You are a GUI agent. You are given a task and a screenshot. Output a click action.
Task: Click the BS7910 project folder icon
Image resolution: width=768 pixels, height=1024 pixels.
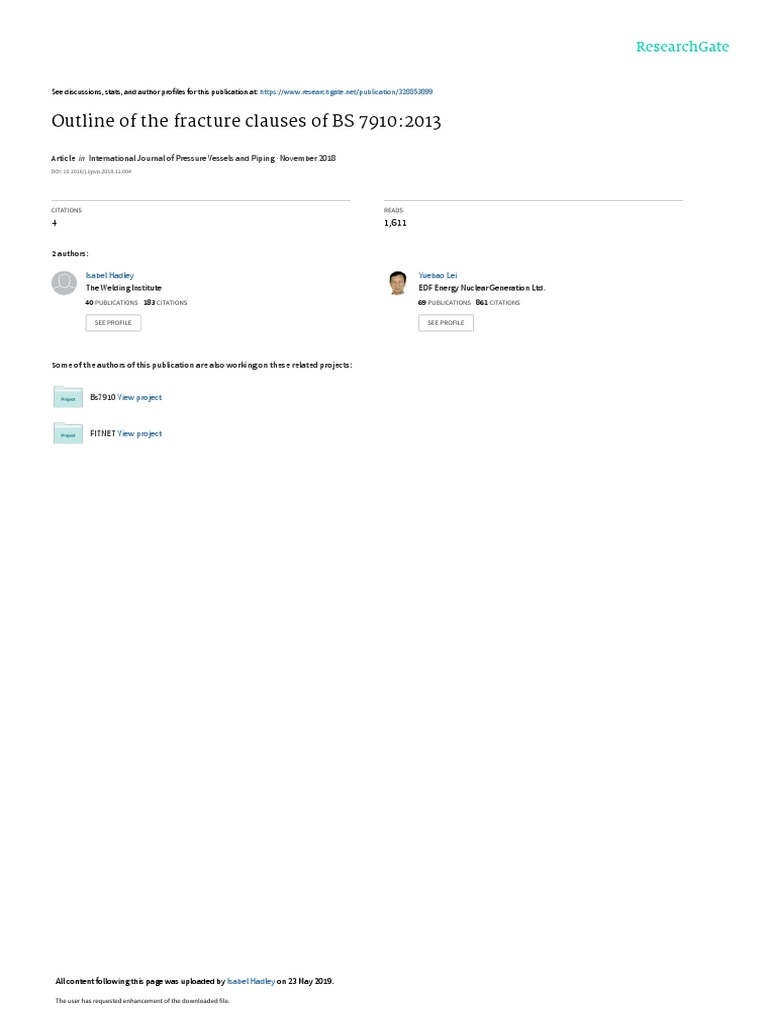[68, 397]
